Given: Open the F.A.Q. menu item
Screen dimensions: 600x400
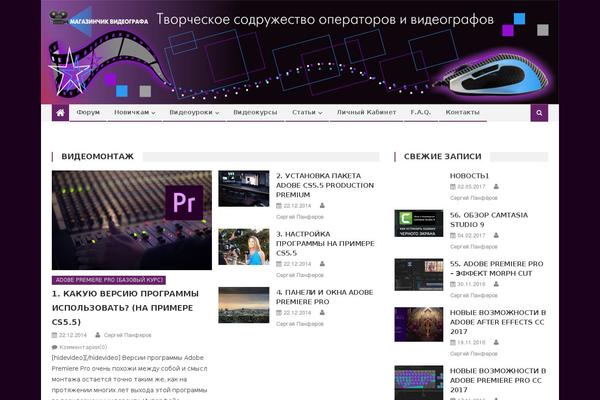Looking at the screenshot, I should pyautogui.click(x=421, y=113).
